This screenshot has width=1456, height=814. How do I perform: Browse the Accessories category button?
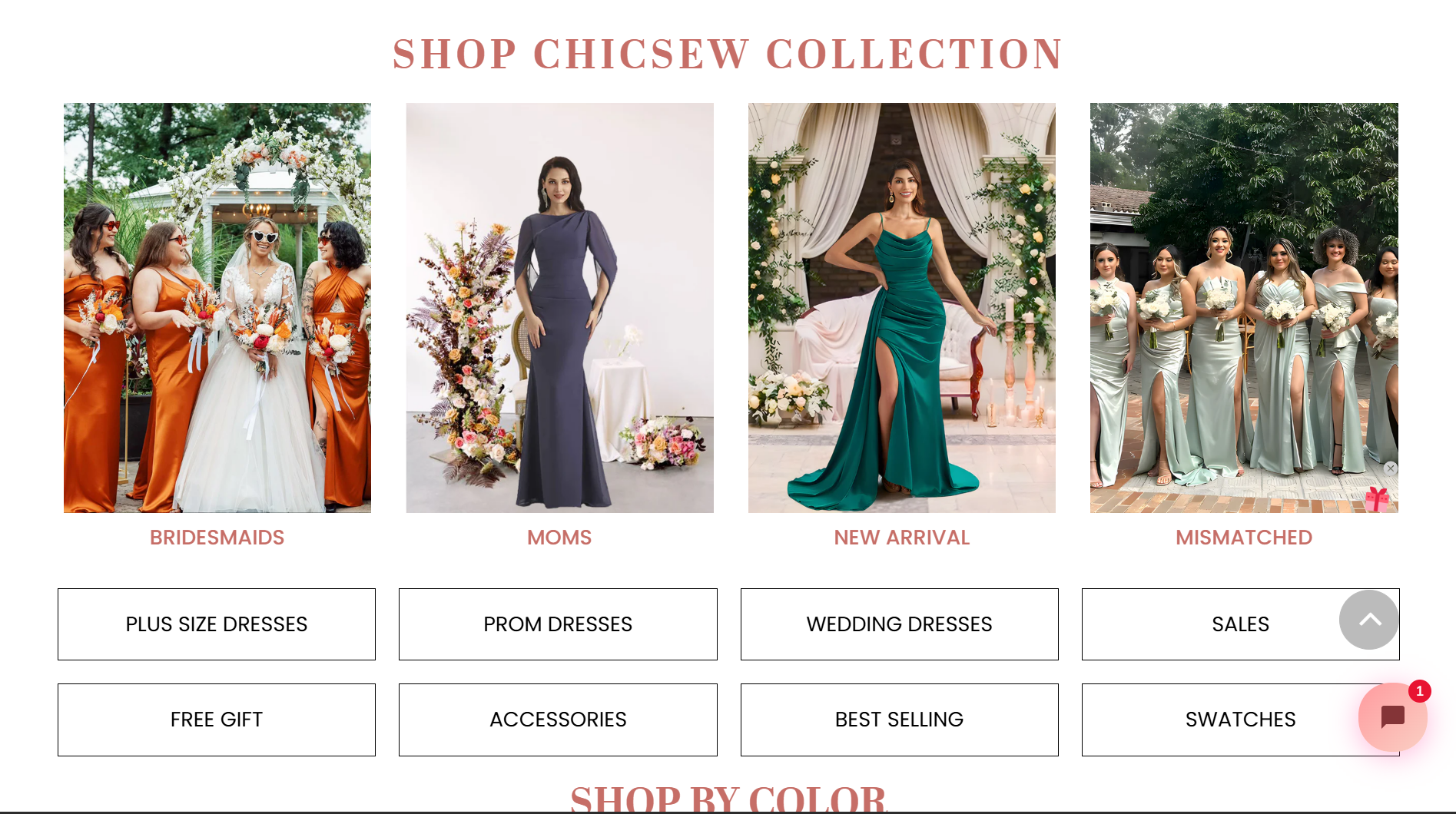(558, 720)
